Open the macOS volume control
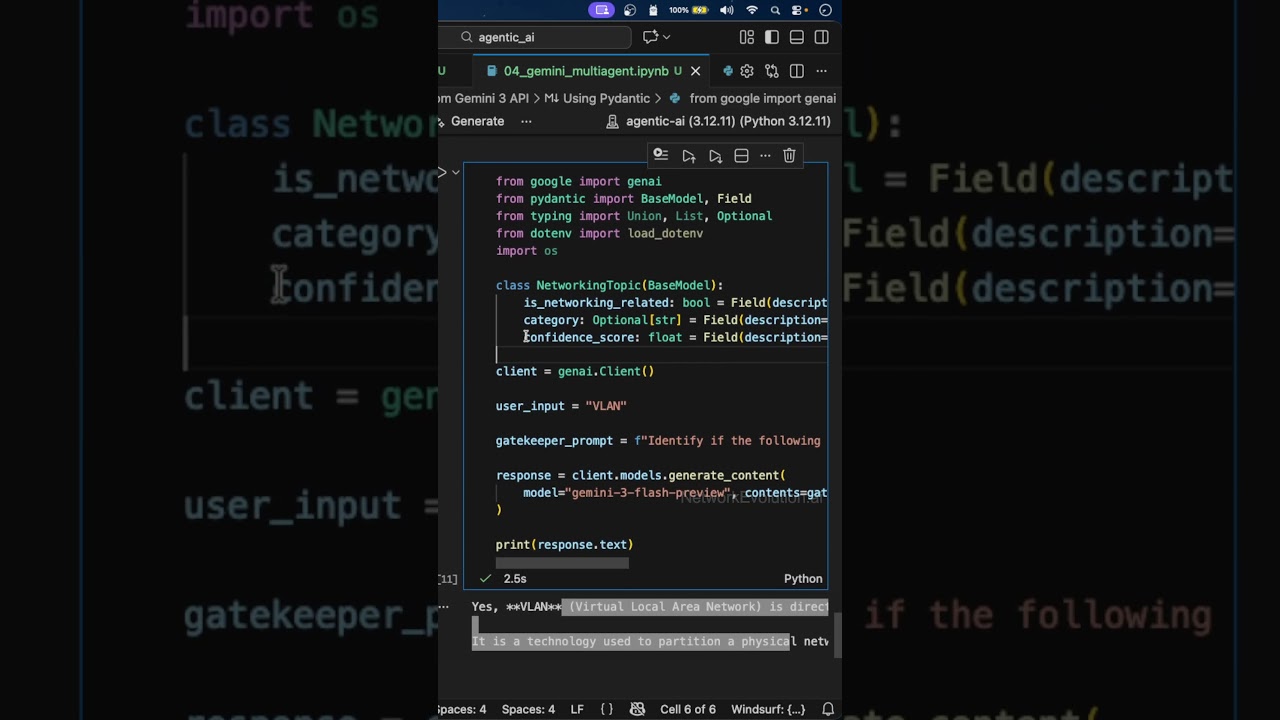Image resolution: width=1280 pixels, height=720 pixels. 727,10
